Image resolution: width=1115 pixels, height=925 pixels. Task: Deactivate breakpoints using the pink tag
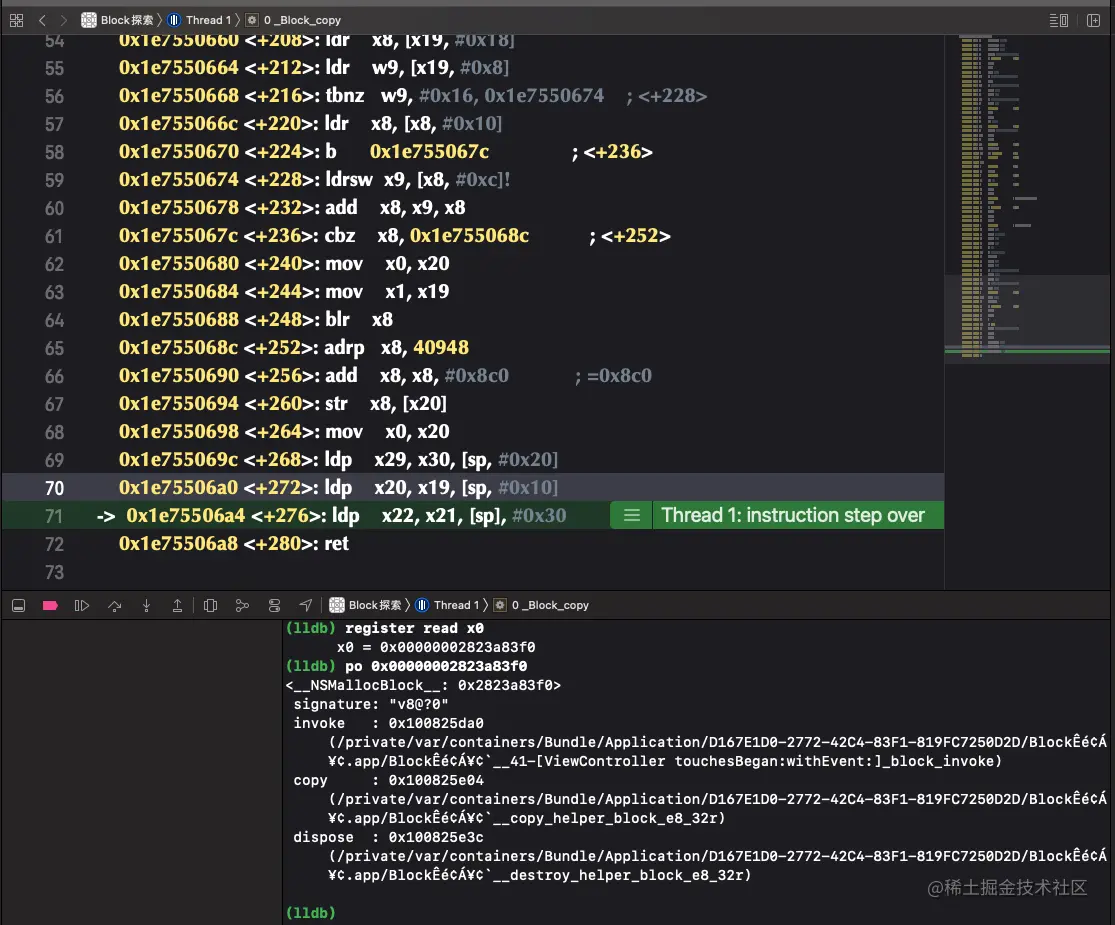pos(50,605)
